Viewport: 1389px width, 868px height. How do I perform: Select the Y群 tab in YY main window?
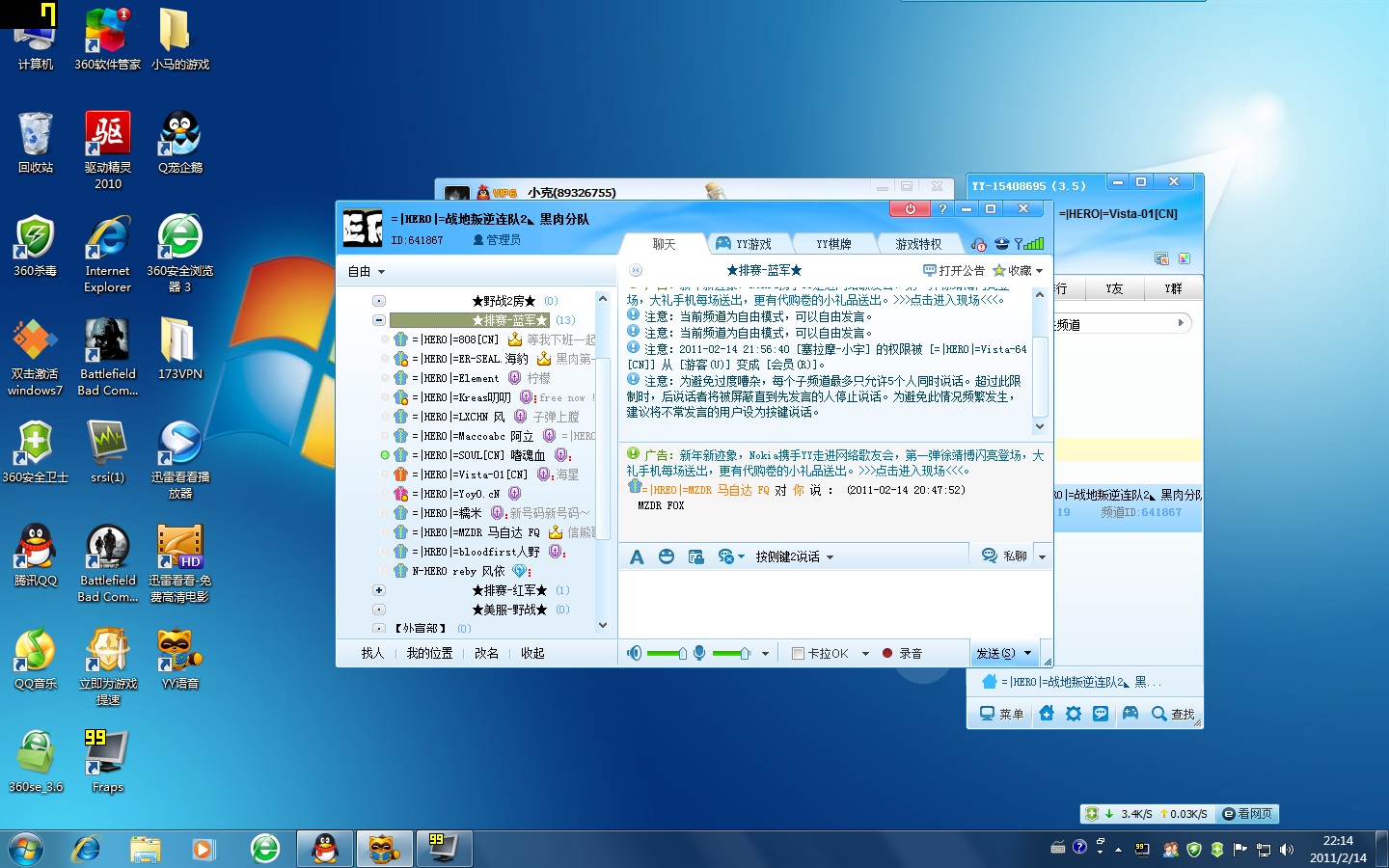pos(1173,288)
